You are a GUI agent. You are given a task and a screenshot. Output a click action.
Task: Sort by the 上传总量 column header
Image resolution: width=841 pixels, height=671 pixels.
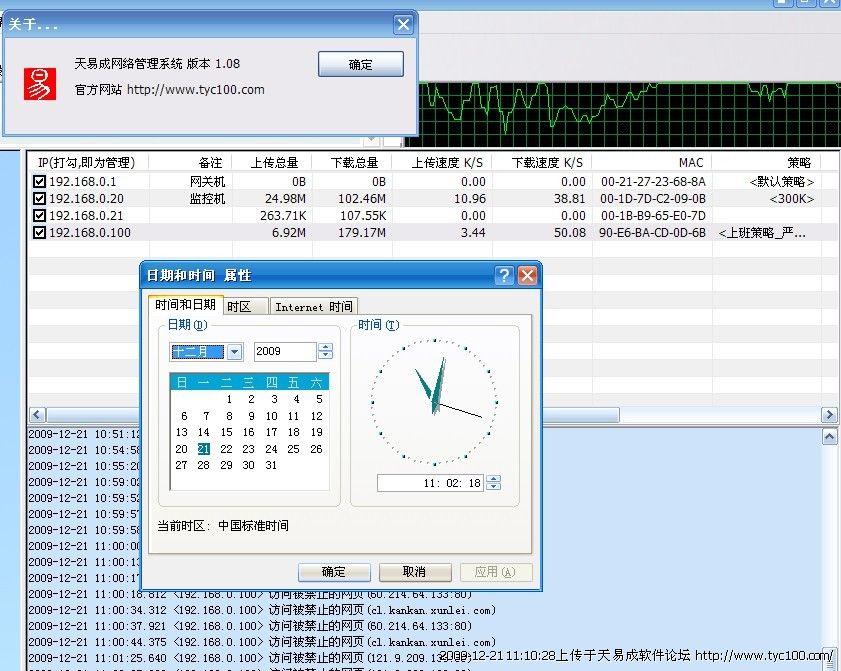pyautogui.click(x=272, y=163)
